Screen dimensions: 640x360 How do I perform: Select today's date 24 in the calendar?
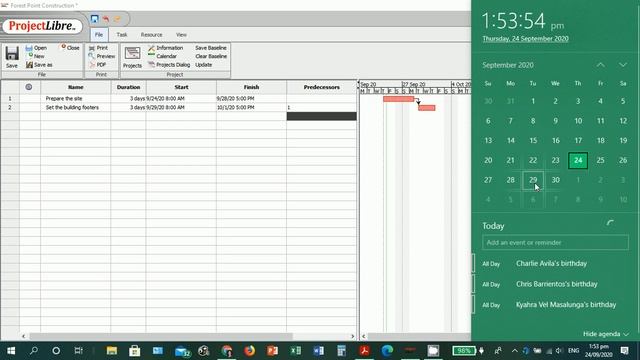pos(578,160)
